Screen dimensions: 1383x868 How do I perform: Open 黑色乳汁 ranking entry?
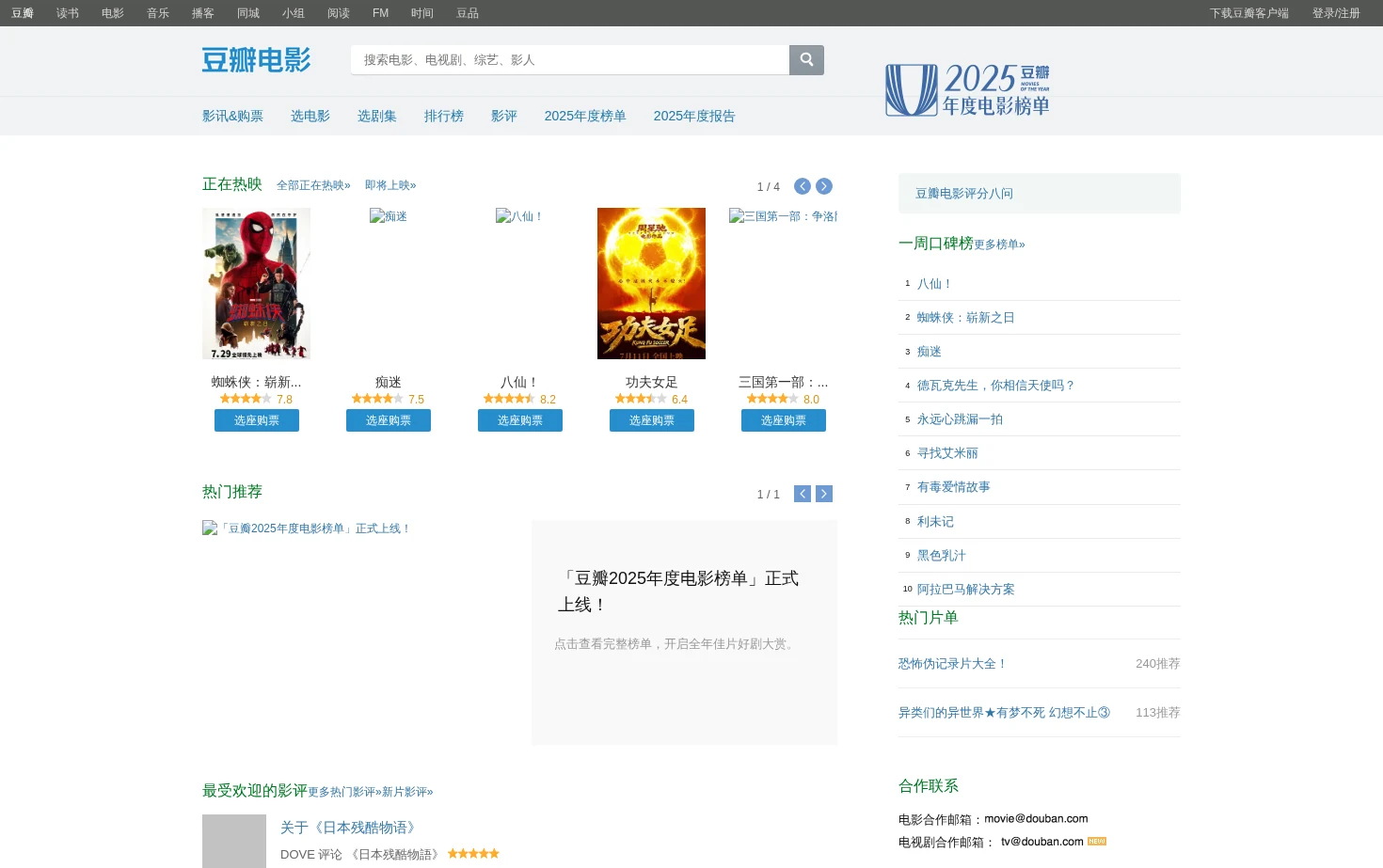pyautogui.click(x=942, y=555)
